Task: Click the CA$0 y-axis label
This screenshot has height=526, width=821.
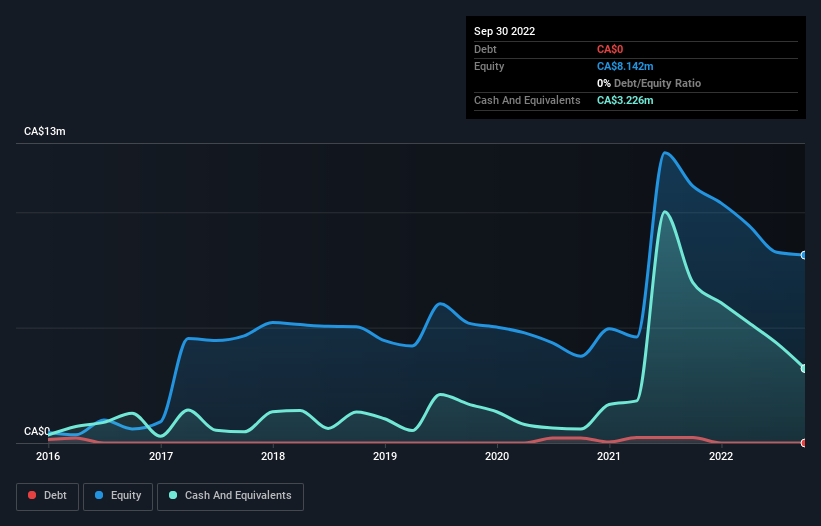Action: coord(37,431)
